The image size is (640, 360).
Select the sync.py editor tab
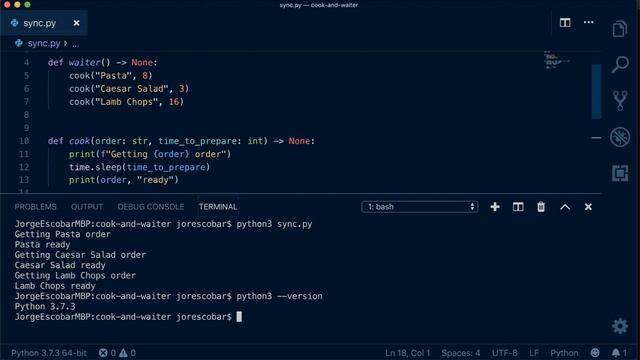(44, 23)
